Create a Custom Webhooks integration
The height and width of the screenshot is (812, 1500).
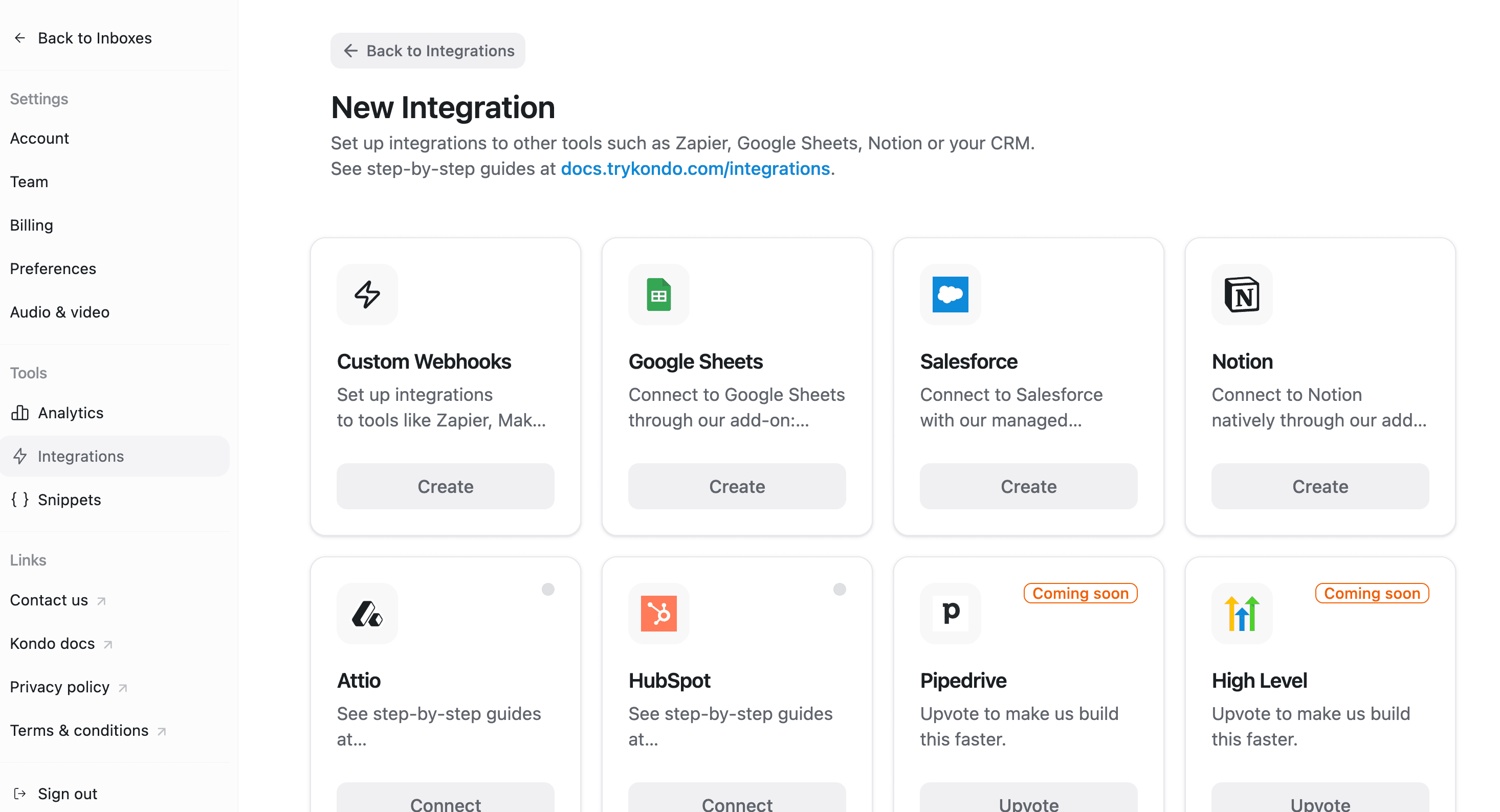pos(446,486)
